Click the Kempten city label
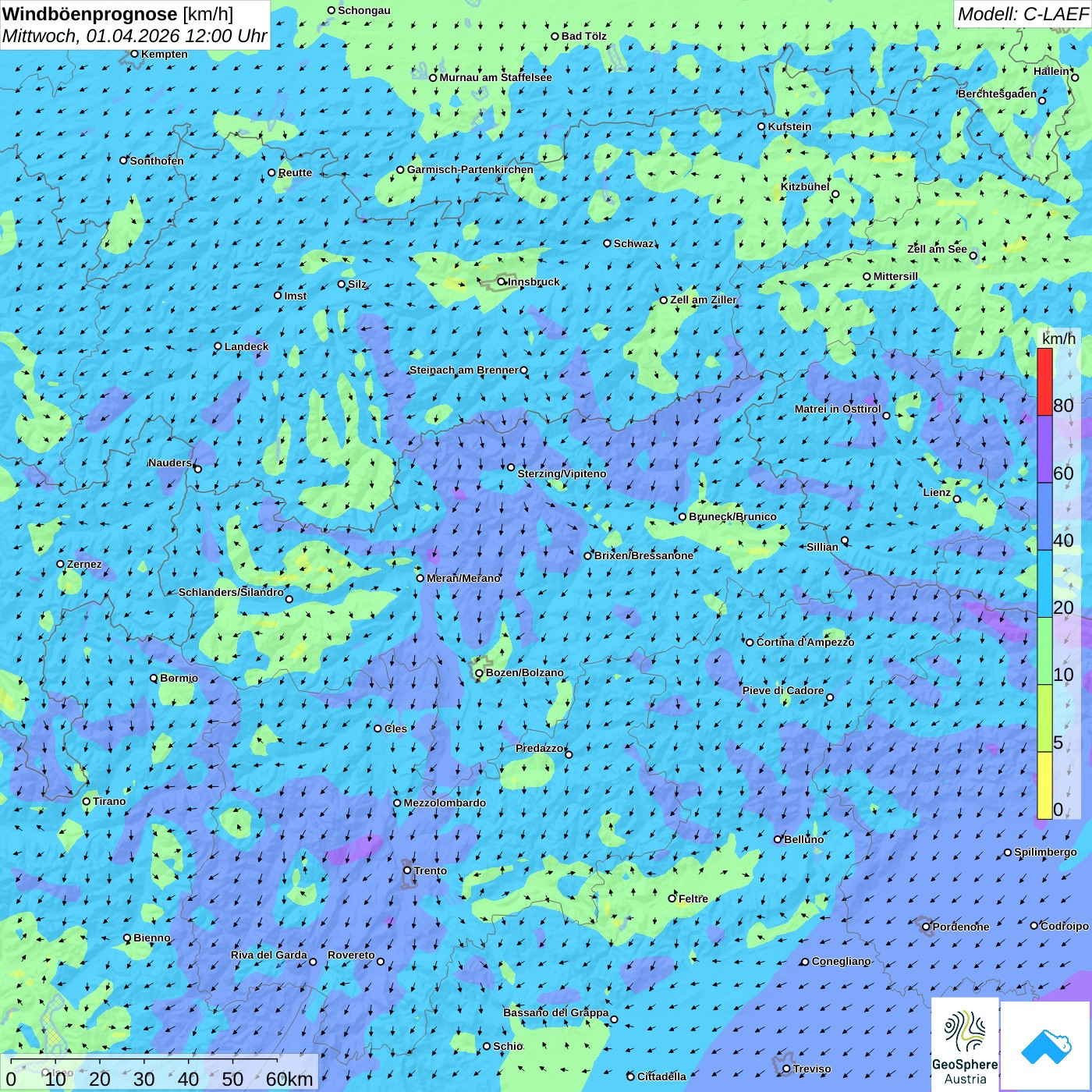The height and width of the screenshot is (1092, 1092). click(x=164, y=54)
